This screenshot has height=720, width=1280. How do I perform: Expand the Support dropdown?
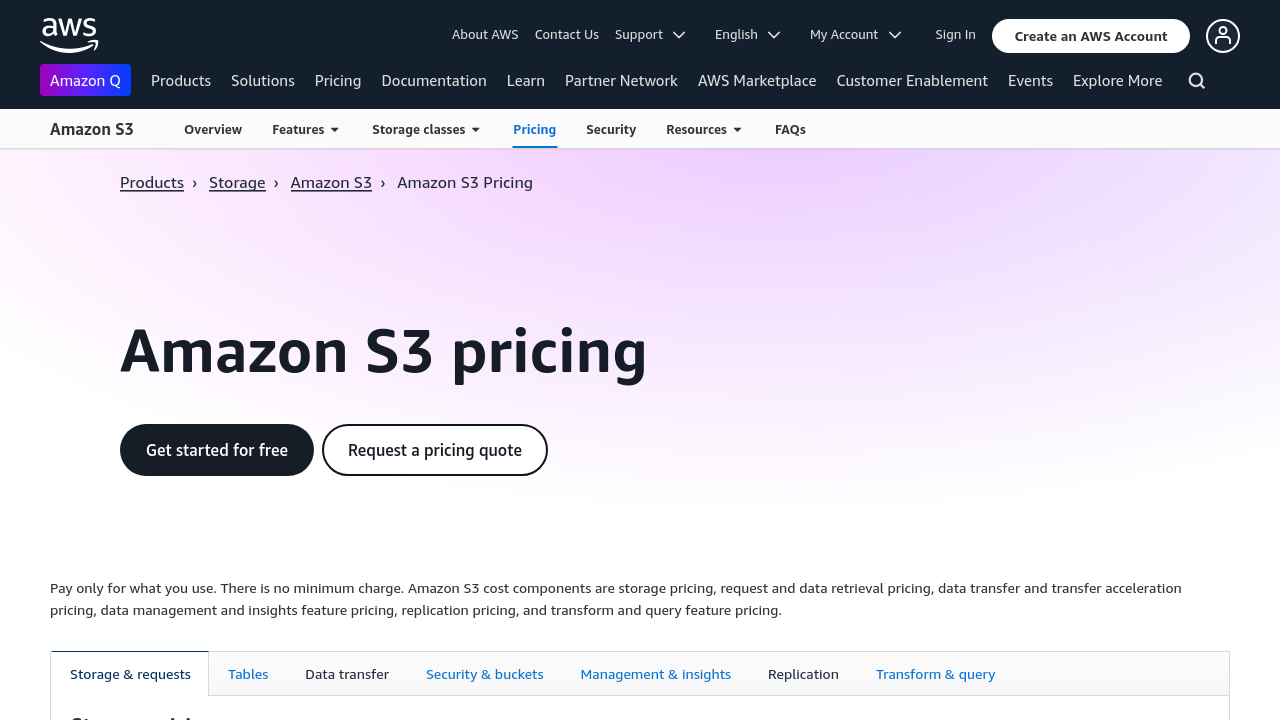click(650, 35)
